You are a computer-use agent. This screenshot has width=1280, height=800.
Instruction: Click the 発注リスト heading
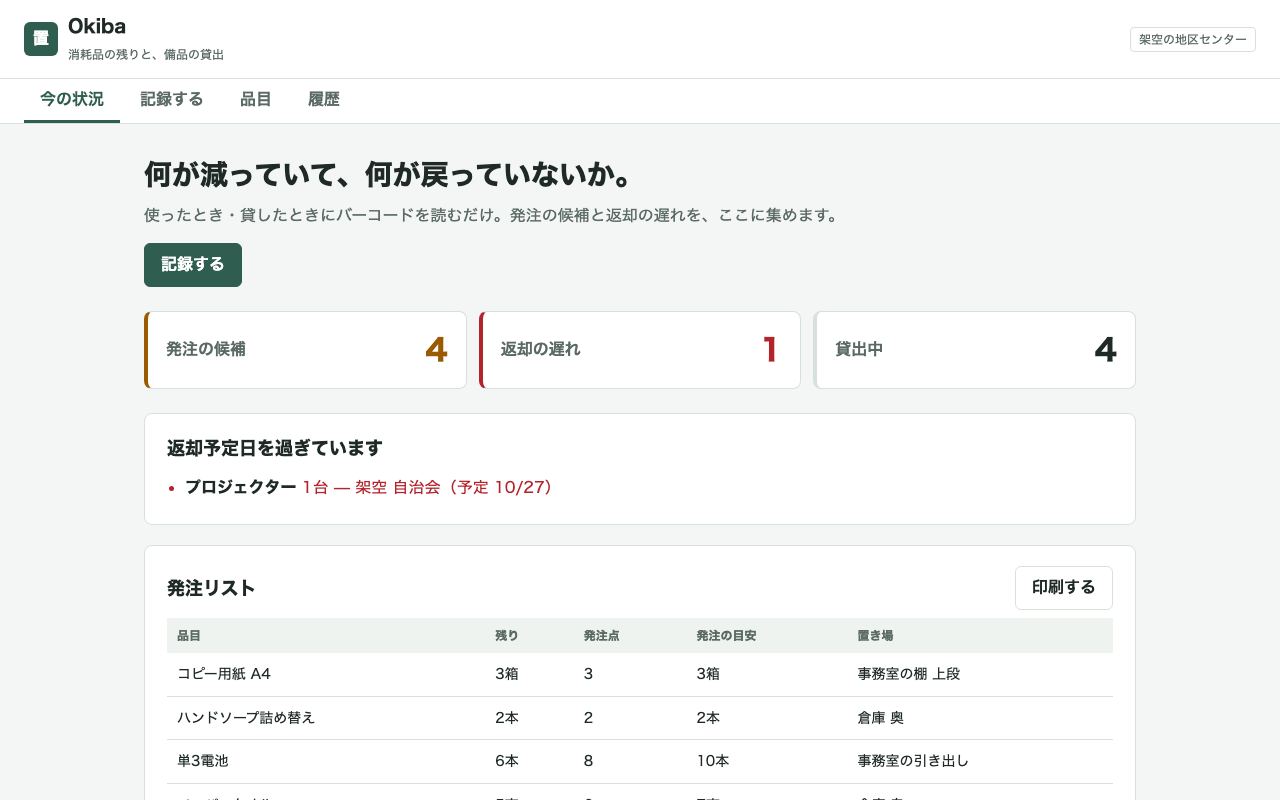coord(211,588)
